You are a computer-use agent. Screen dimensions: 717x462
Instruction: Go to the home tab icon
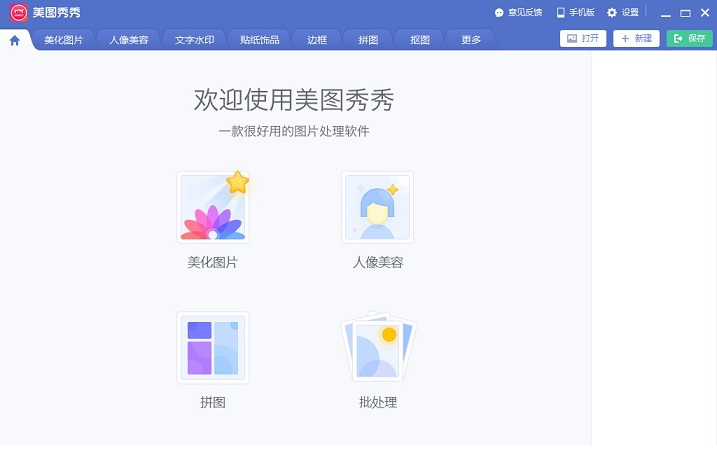point(15,40)
